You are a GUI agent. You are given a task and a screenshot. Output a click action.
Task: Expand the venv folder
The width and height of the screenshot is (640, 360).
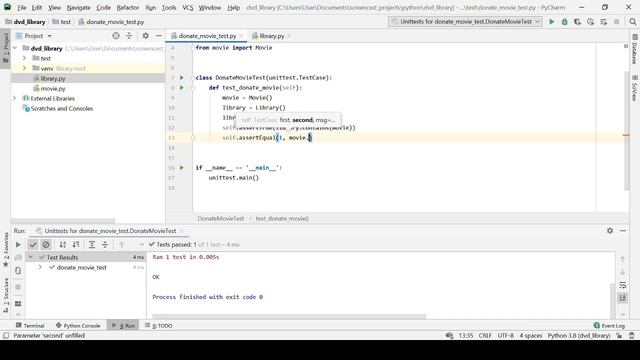tap(24, 68)
